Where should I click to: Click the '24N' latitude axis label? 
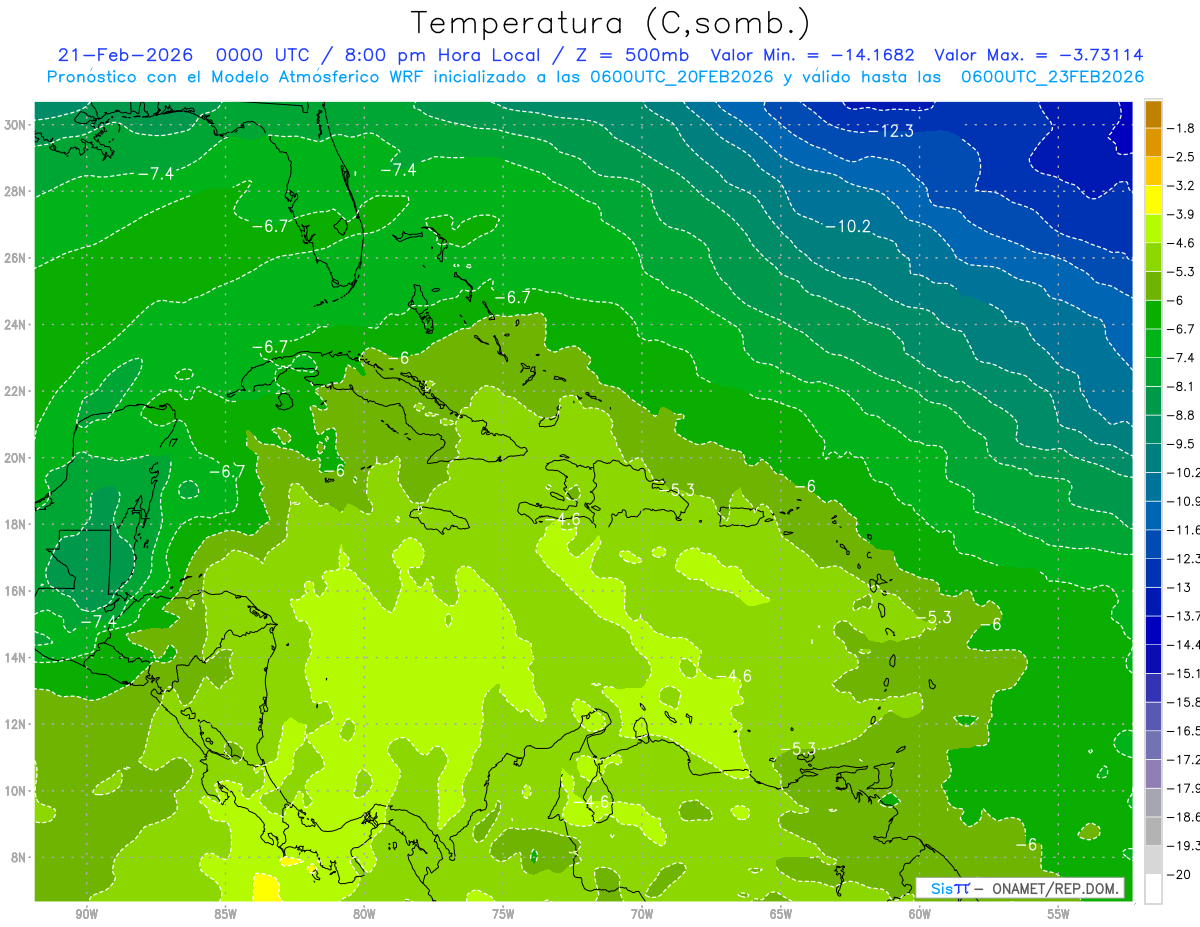[x=17, y=325]
